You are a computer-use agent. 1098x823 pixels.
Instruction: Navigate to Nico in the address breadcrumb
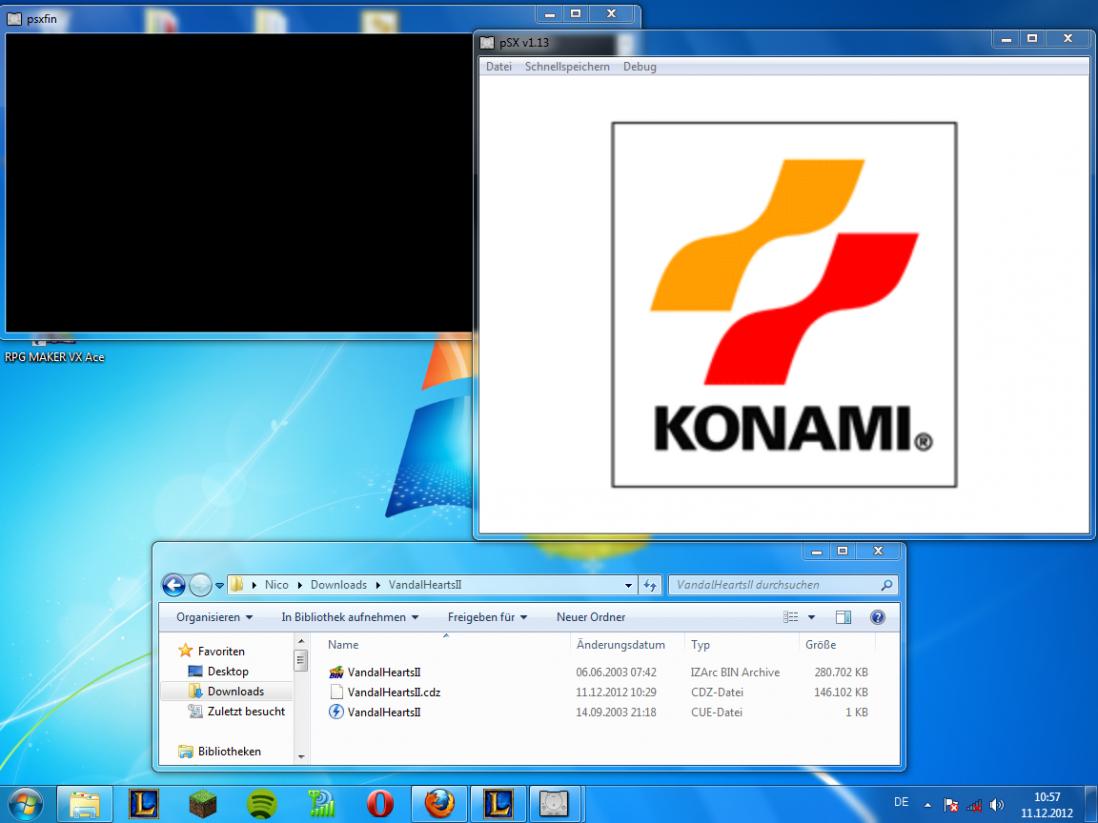pos(277,585)
